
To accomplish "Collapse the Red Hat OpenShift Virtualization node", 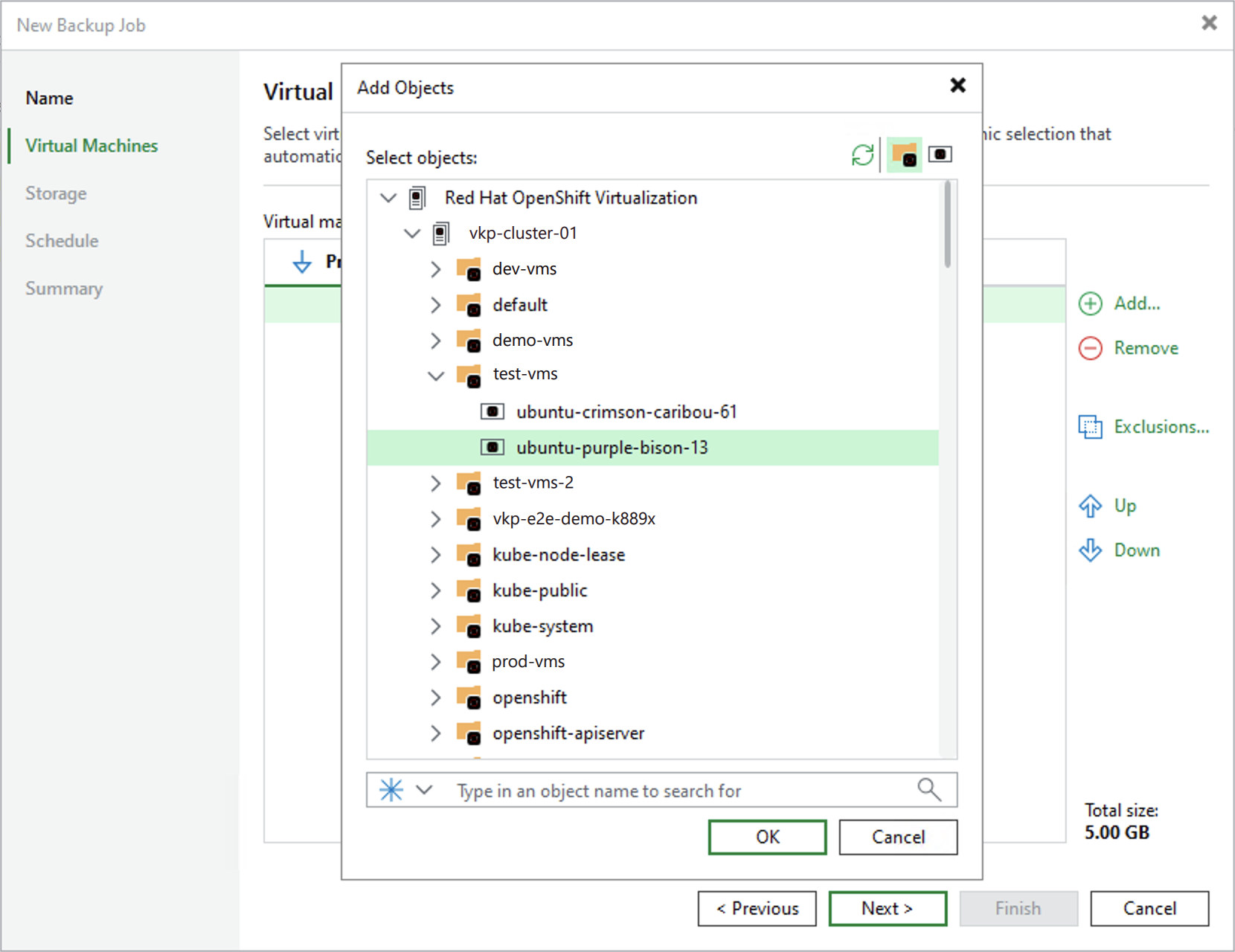I will click(388, 198).
